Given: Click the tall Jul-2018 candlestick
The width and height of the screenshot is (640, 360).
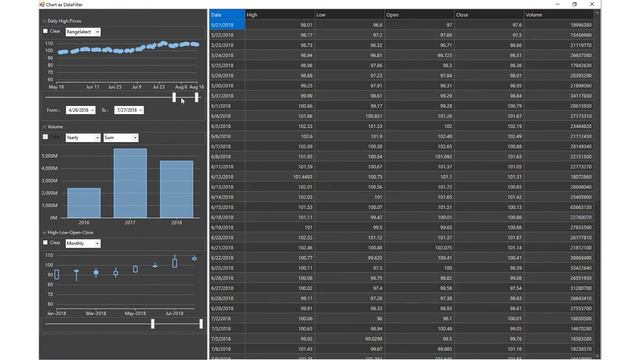Looking at the screenshot, I should 175,262.
